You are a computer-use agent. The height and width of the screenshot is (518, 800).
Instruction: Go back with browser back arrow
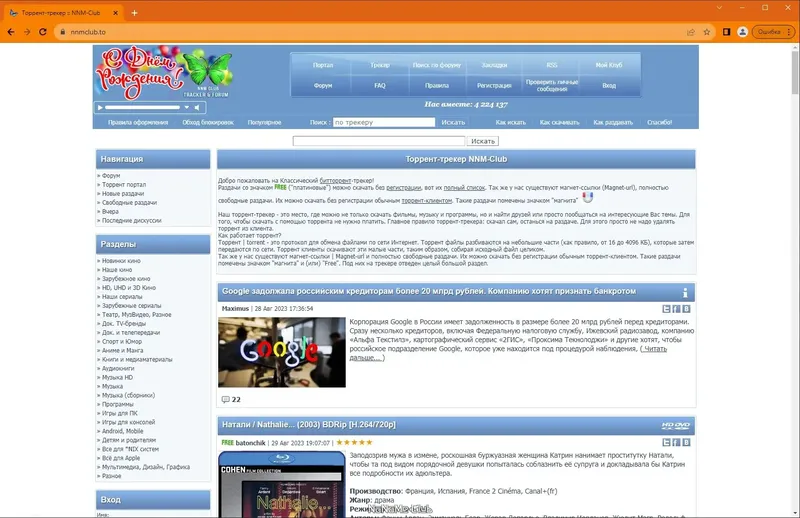coord(11,32)
